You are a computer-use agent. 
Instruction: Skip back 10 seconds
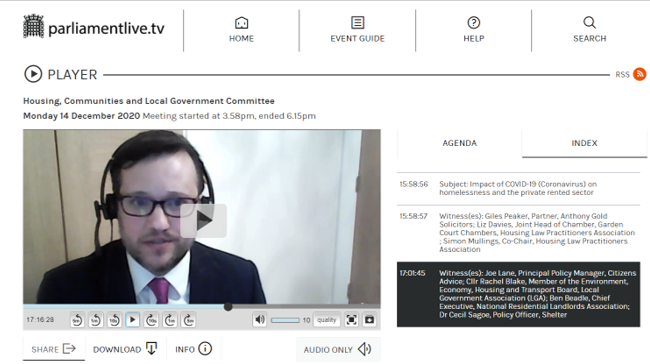(114, 320)
